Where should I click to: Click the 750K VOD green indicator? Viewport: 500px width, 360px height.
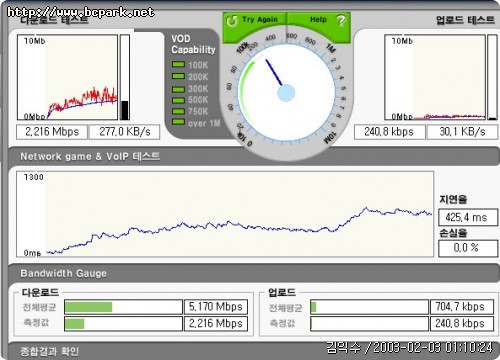coord(178,111)
